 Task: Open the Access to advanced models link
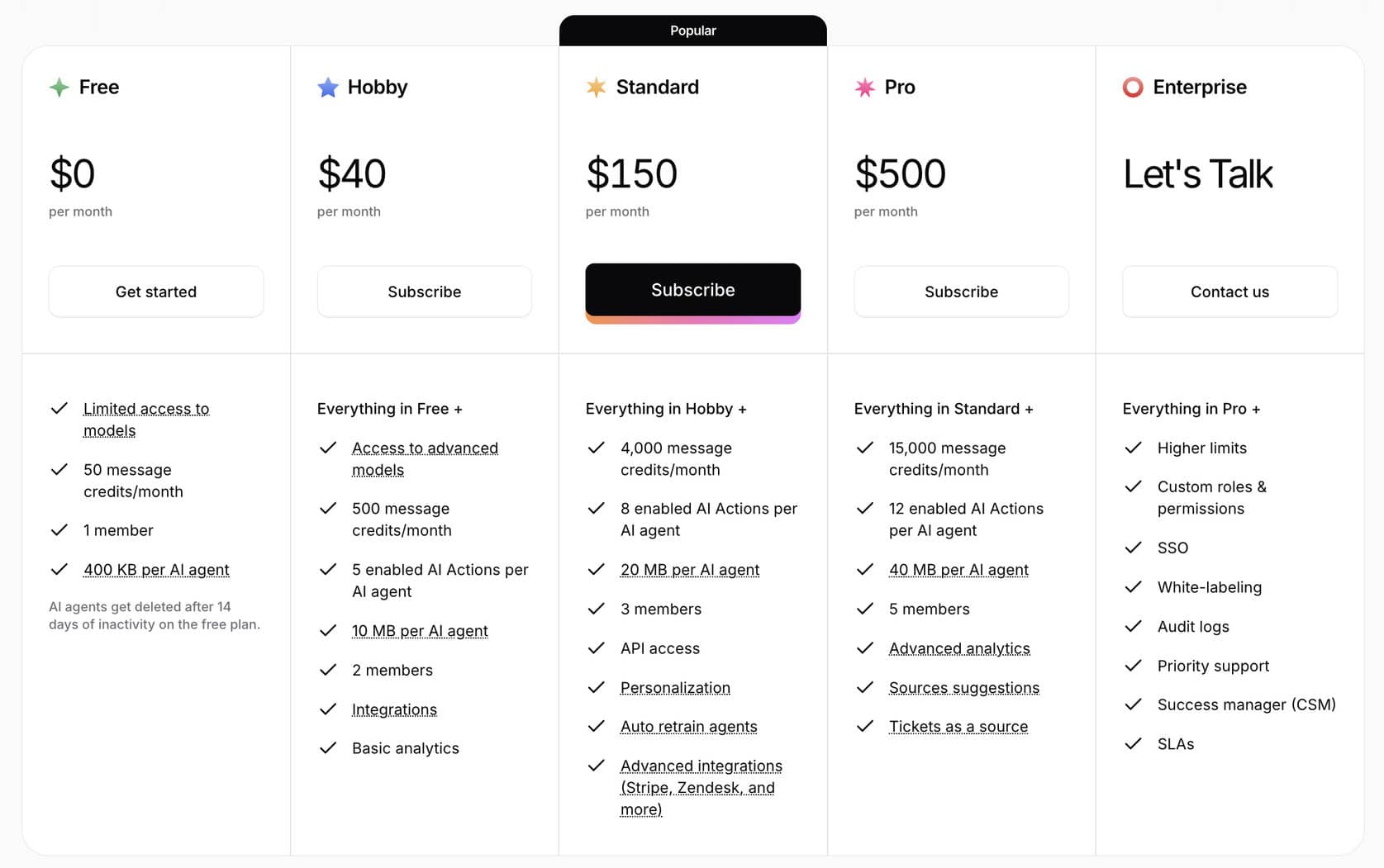click(x=424, y=448)
